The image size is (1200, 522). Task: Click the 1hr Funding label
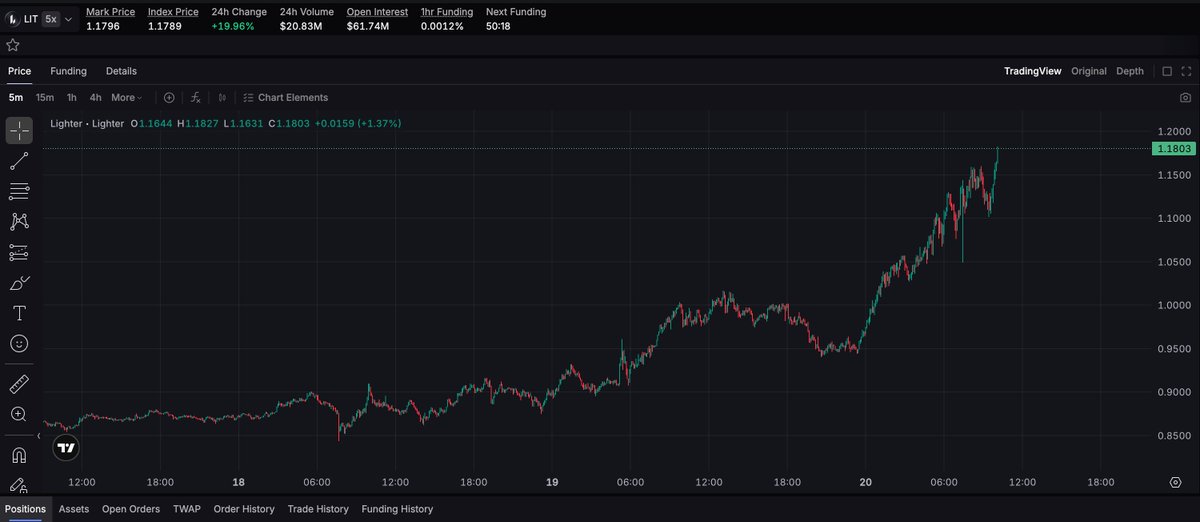point(446,12)
